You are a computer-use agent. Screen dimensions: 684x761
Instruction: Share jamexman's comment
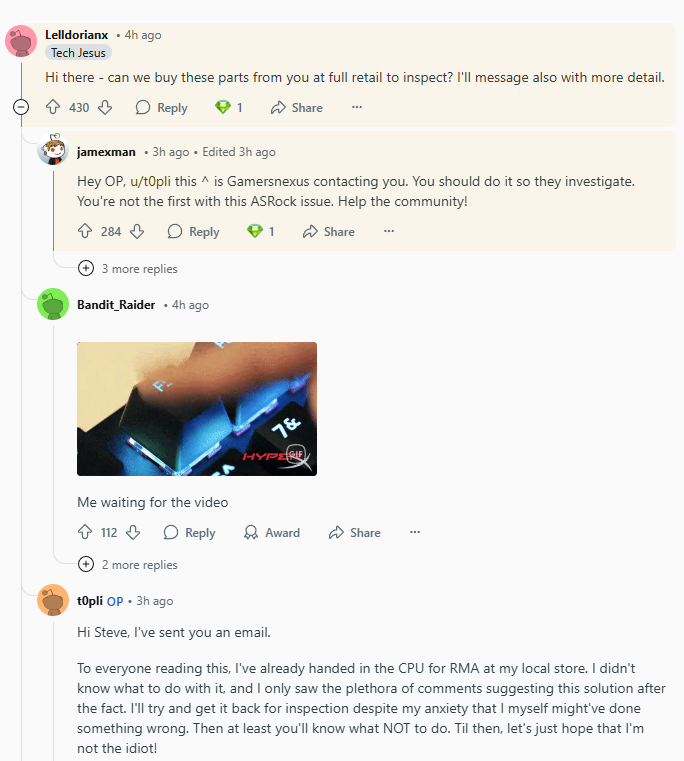point(329,232)
